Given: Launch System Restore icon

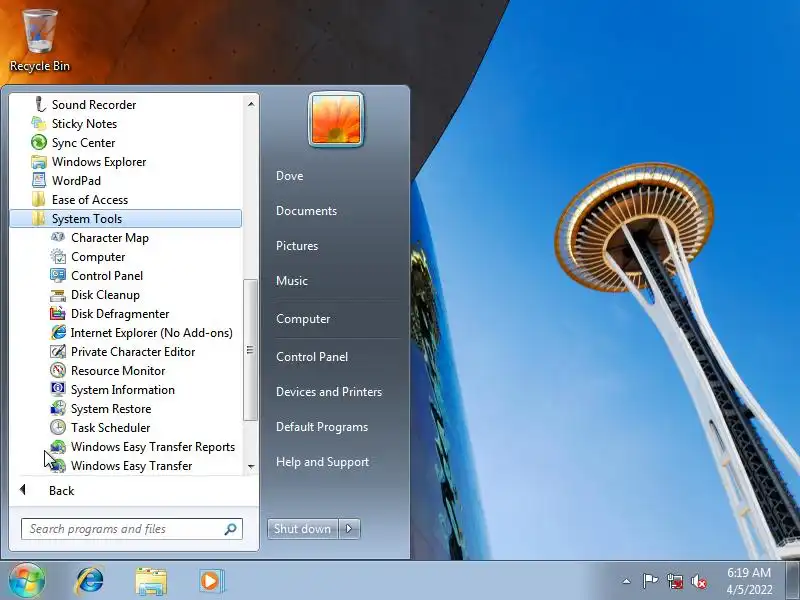Looking at the screenshot, I should tap(58, 408).
